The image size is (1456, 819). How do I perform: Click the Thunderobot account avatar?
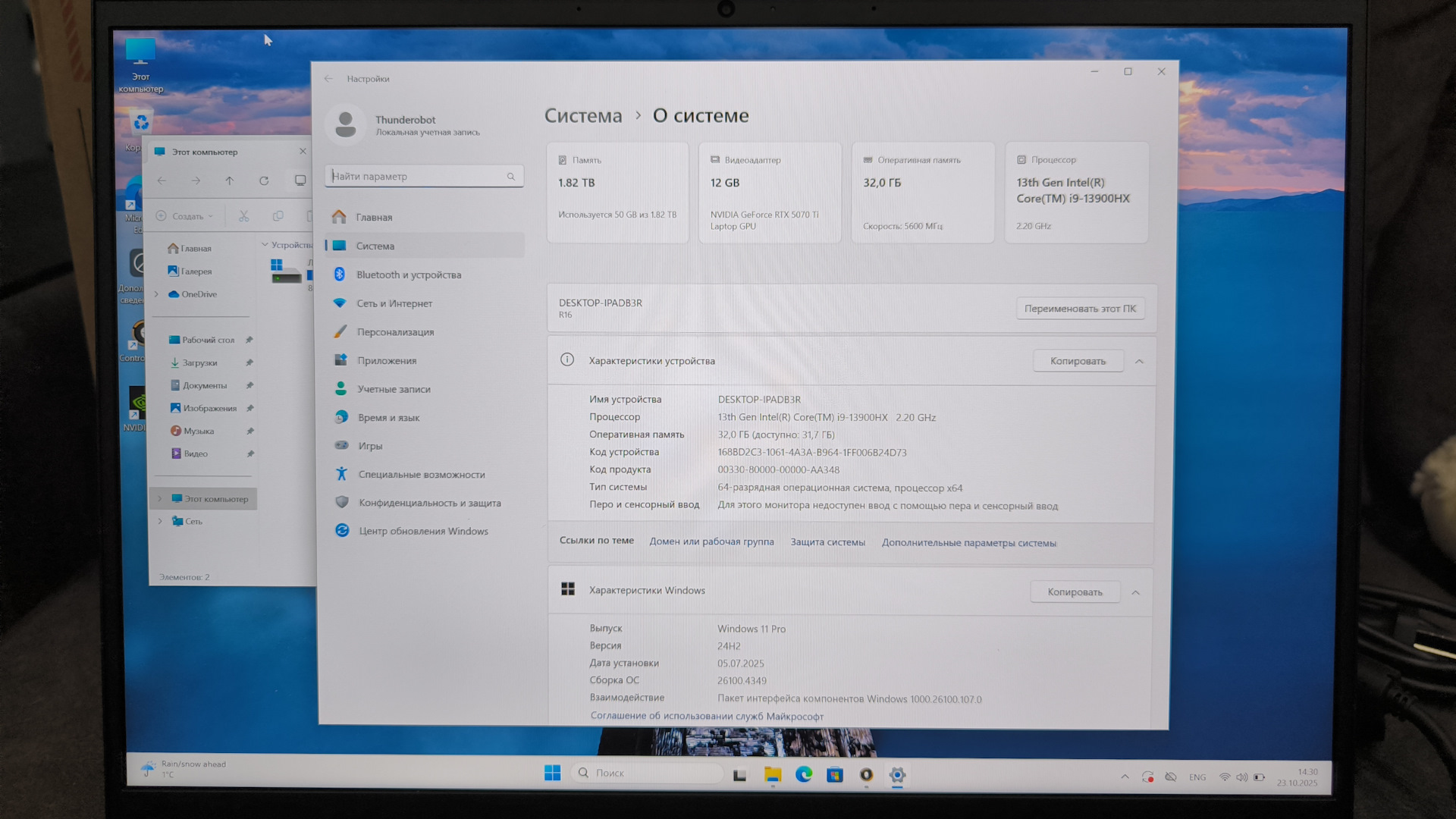point(346,124)
